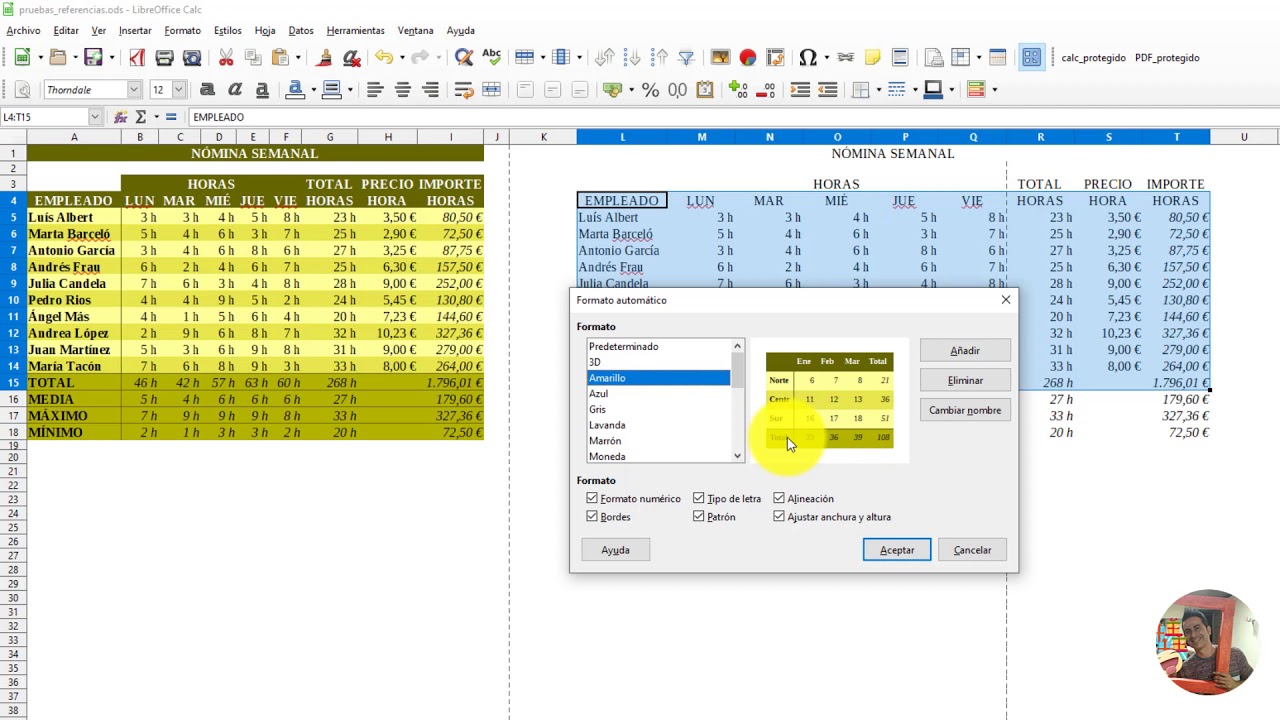
Task: Click the Insert Chart icon
Action: (747, 58)
